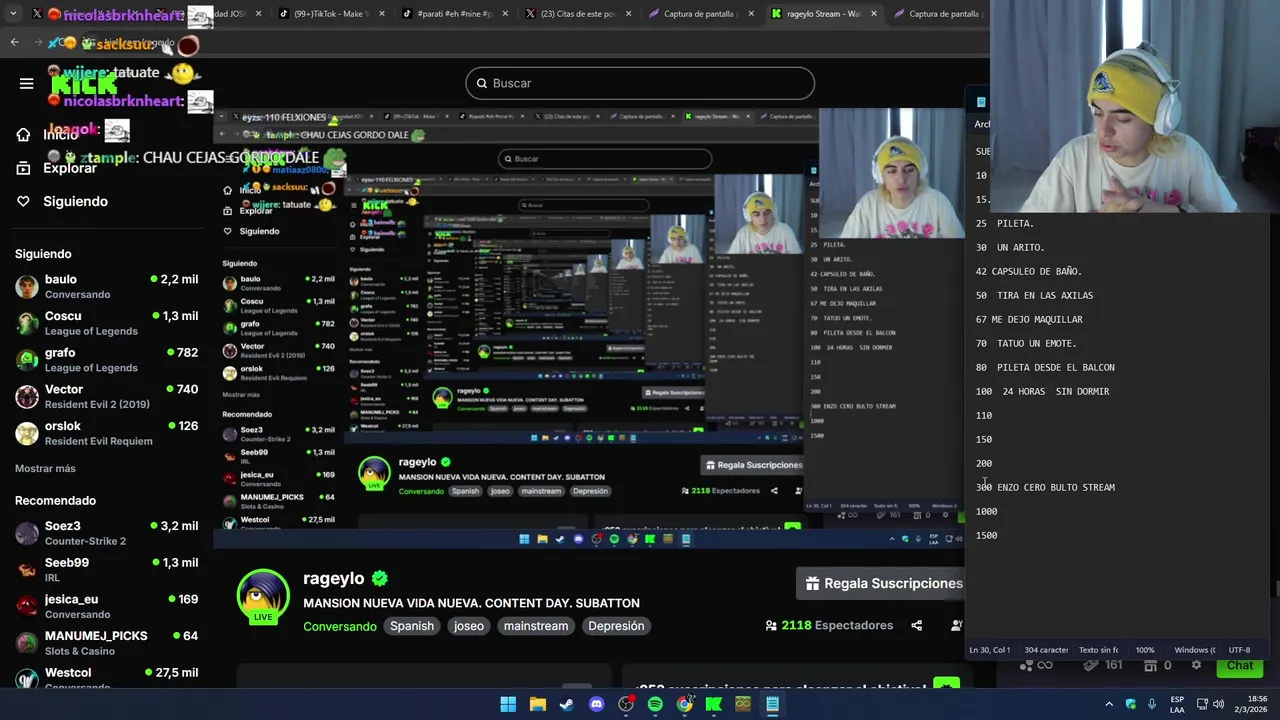Open the Kick hamburger menu
The width and height of the screenshot is (1280, 720).
(x=26, y=84)
